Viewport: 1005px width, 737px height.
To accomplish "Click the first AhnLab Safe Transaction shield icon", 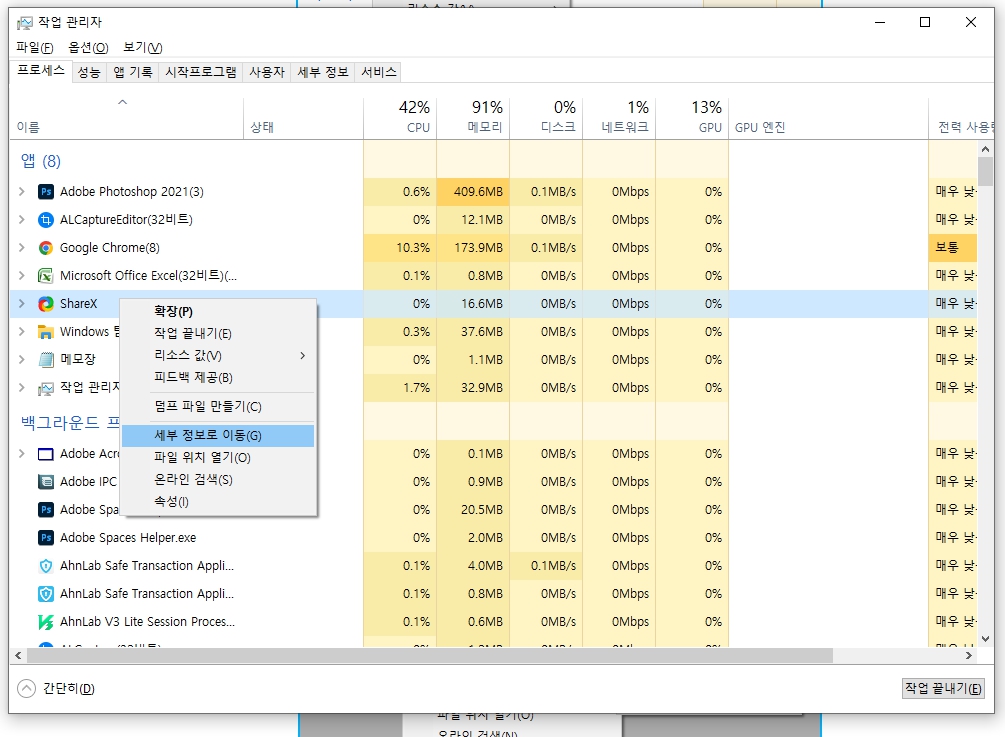I will click(46, 566).
